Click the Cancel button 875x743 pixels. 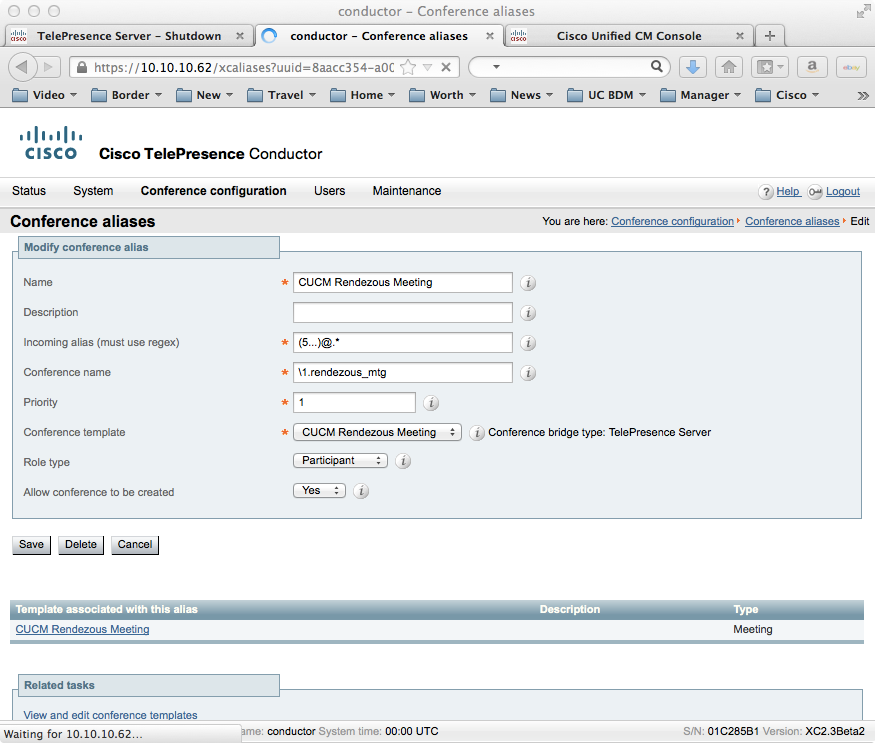click(x=135, y=545)
